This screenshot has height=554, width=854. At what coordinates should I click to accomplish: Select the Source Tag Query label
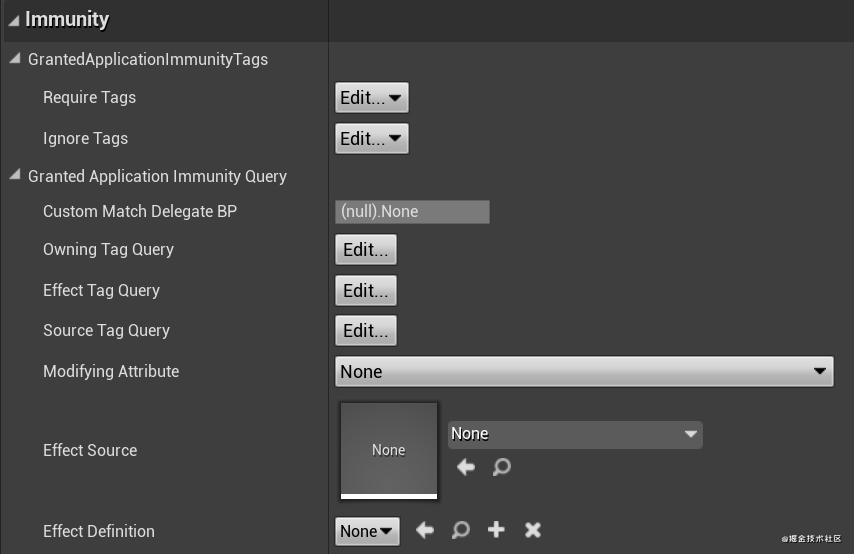click(106, 331)
